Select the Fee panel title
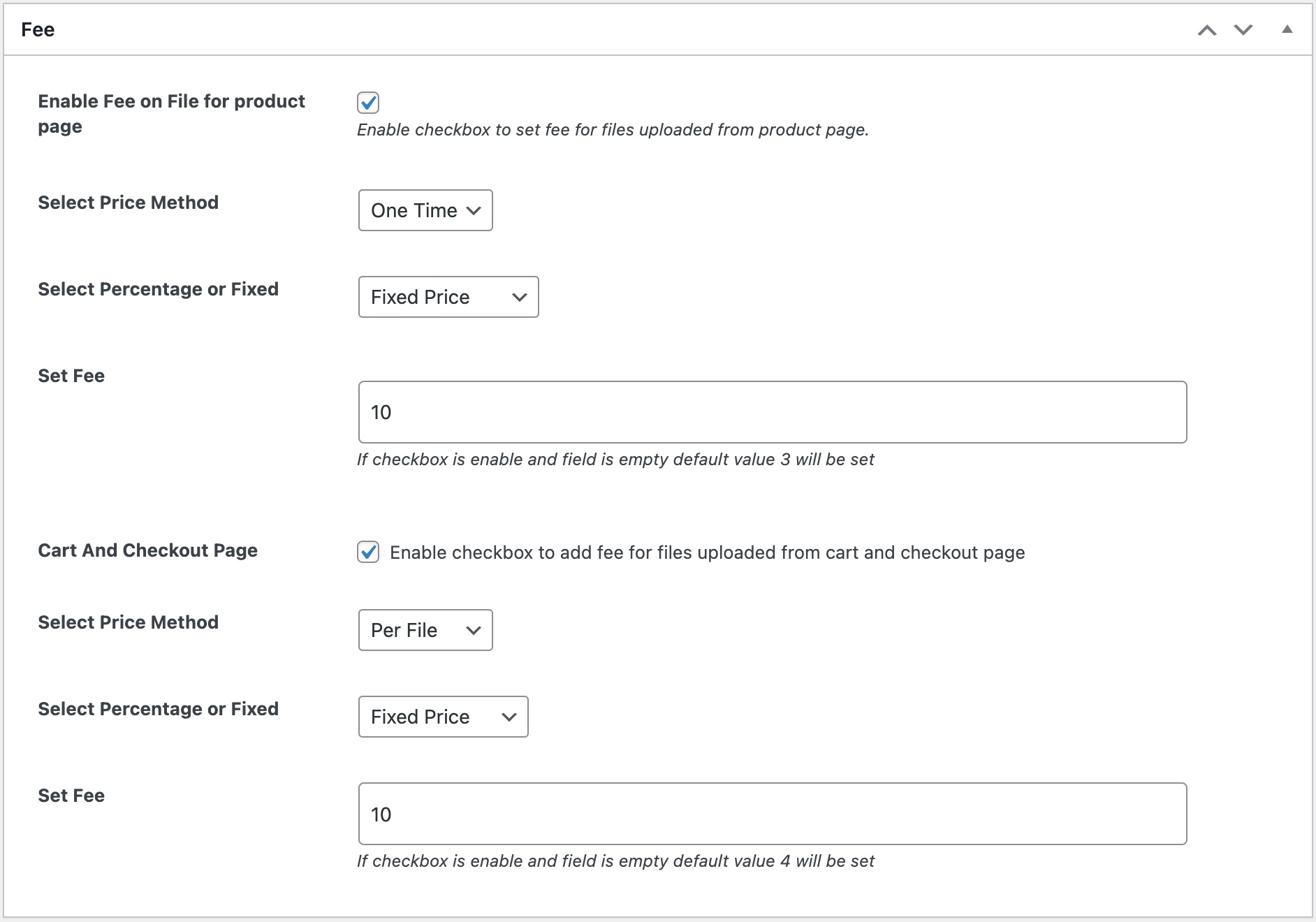 click(x=37, y=29)
